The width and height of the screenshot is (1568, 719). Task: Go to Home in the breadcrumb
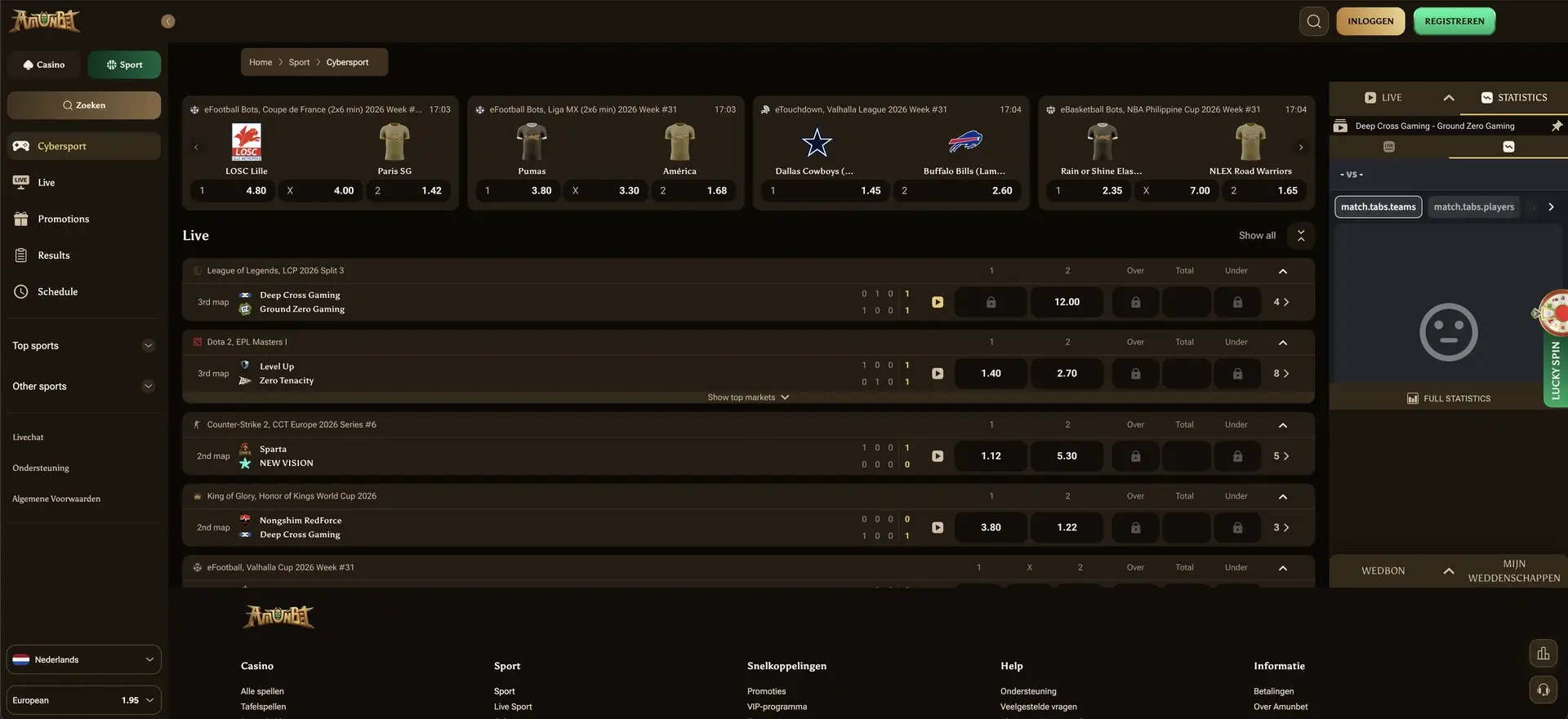tap(261, 62)
